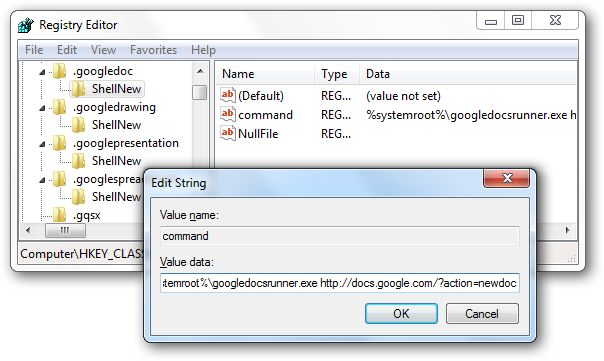Screen dimensions: 604x361
Task: Click the string icon beside NullFile
Action: pyautogui.click(x=228, y=133)
